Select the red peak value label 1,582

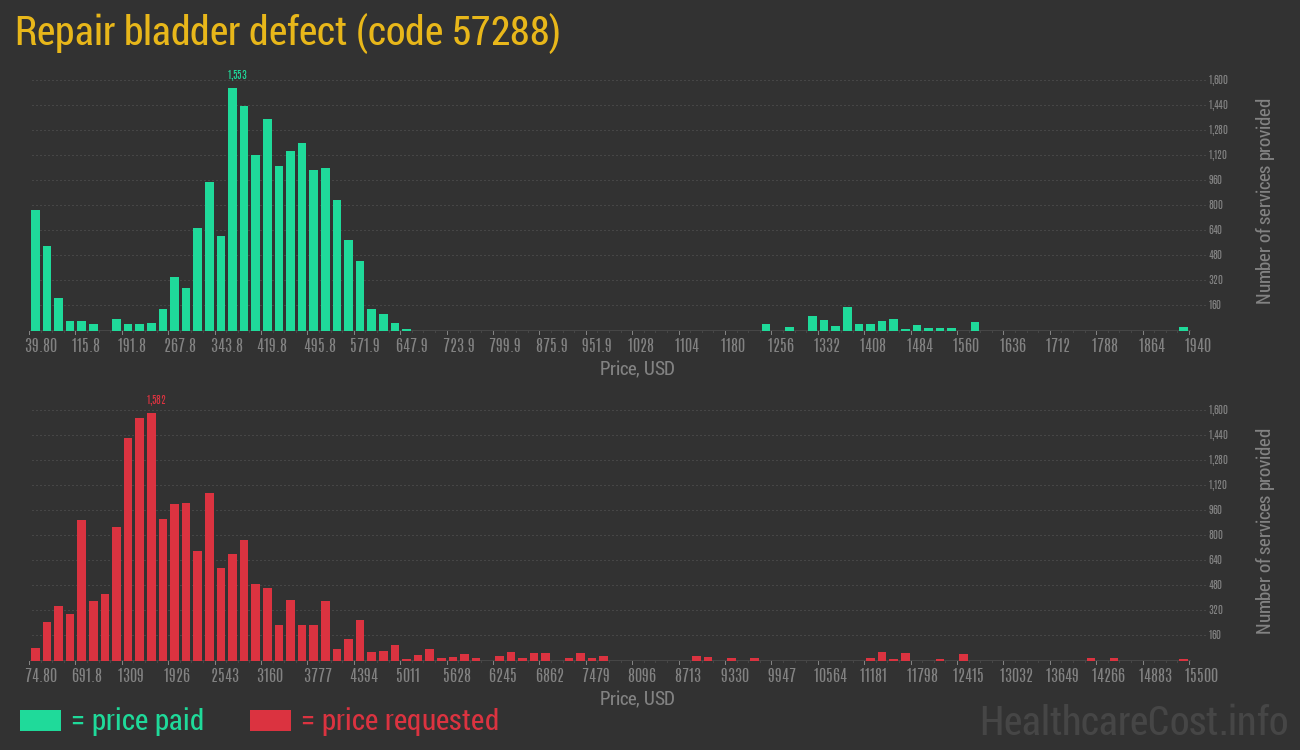click(156, 400)
